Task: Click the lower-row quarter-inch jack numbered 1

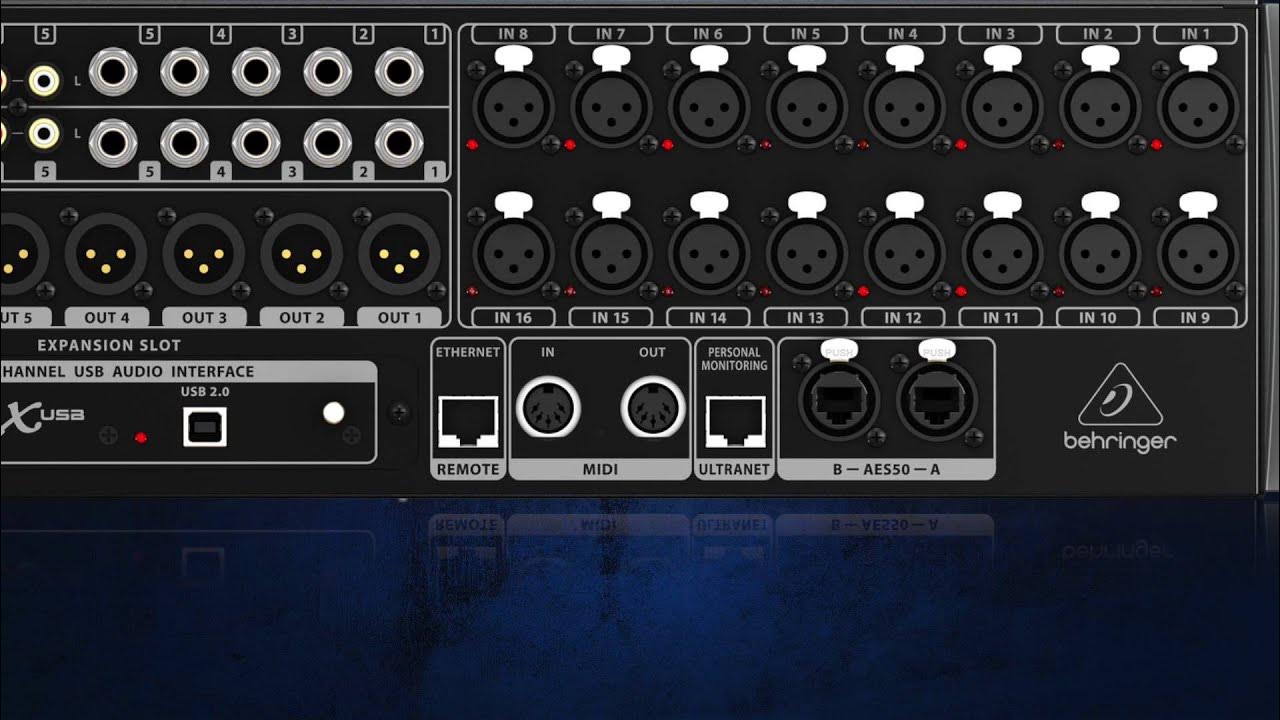Action: (399, 143)
